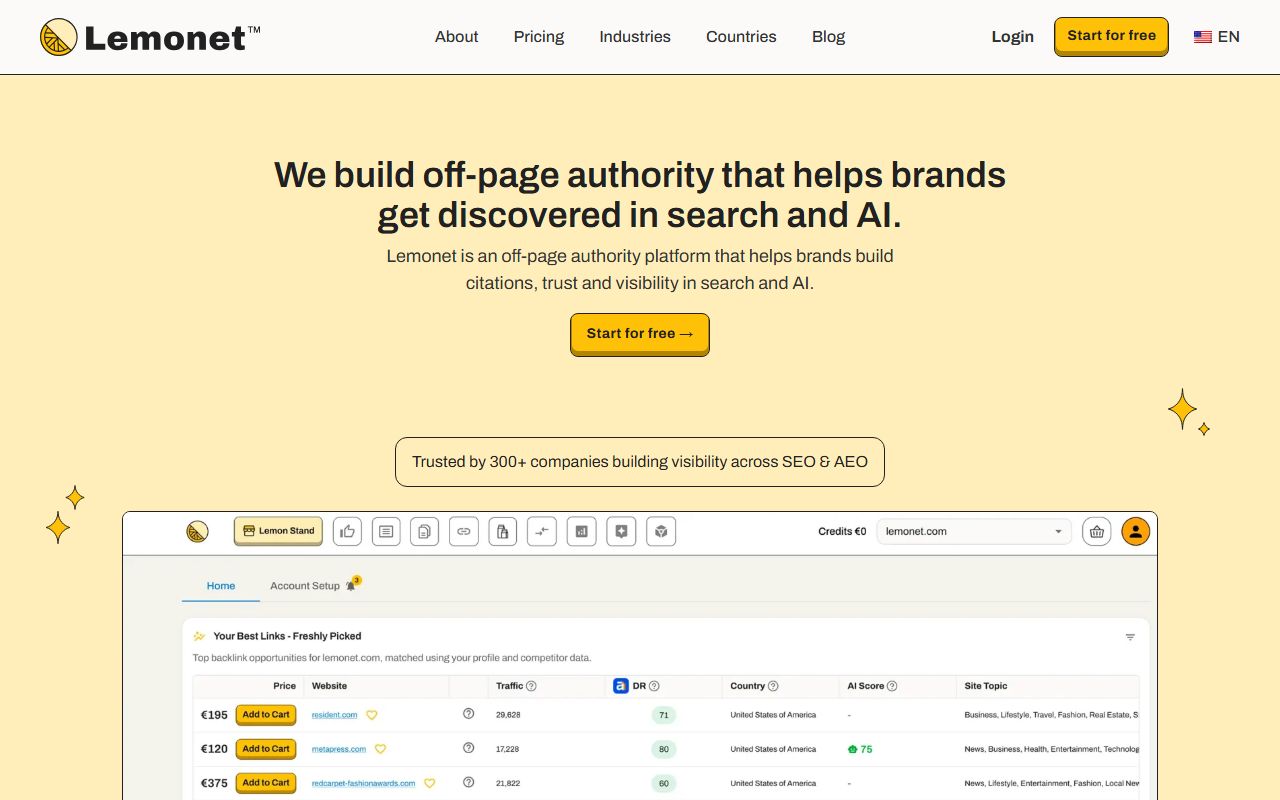1280x800 pixels.
Task: Click the sparkle badge toolbar icon
Action: (621, 531)
